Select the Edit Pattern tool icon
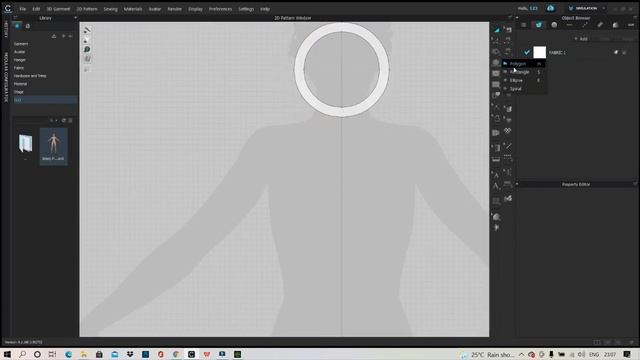This screenshot has height=360, width=640. pos(496,40)
